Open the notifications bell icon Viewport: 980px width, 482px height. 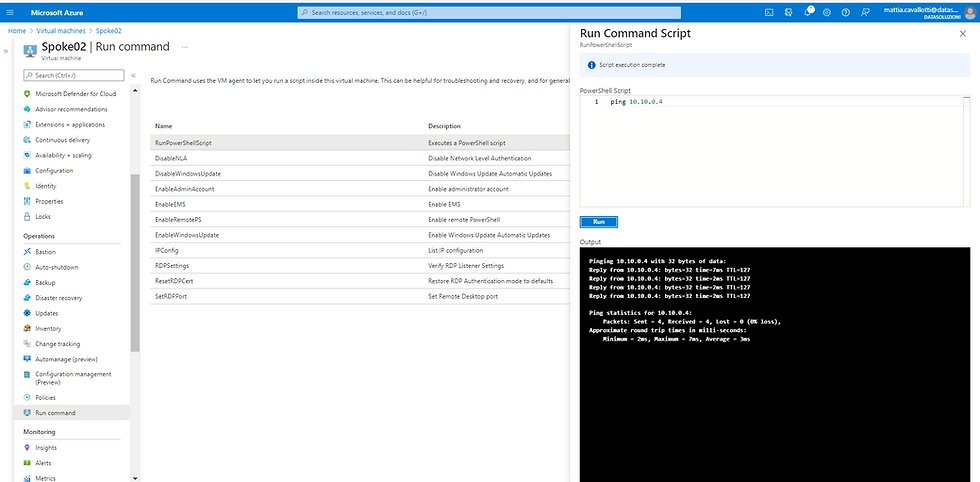[808, 12]
